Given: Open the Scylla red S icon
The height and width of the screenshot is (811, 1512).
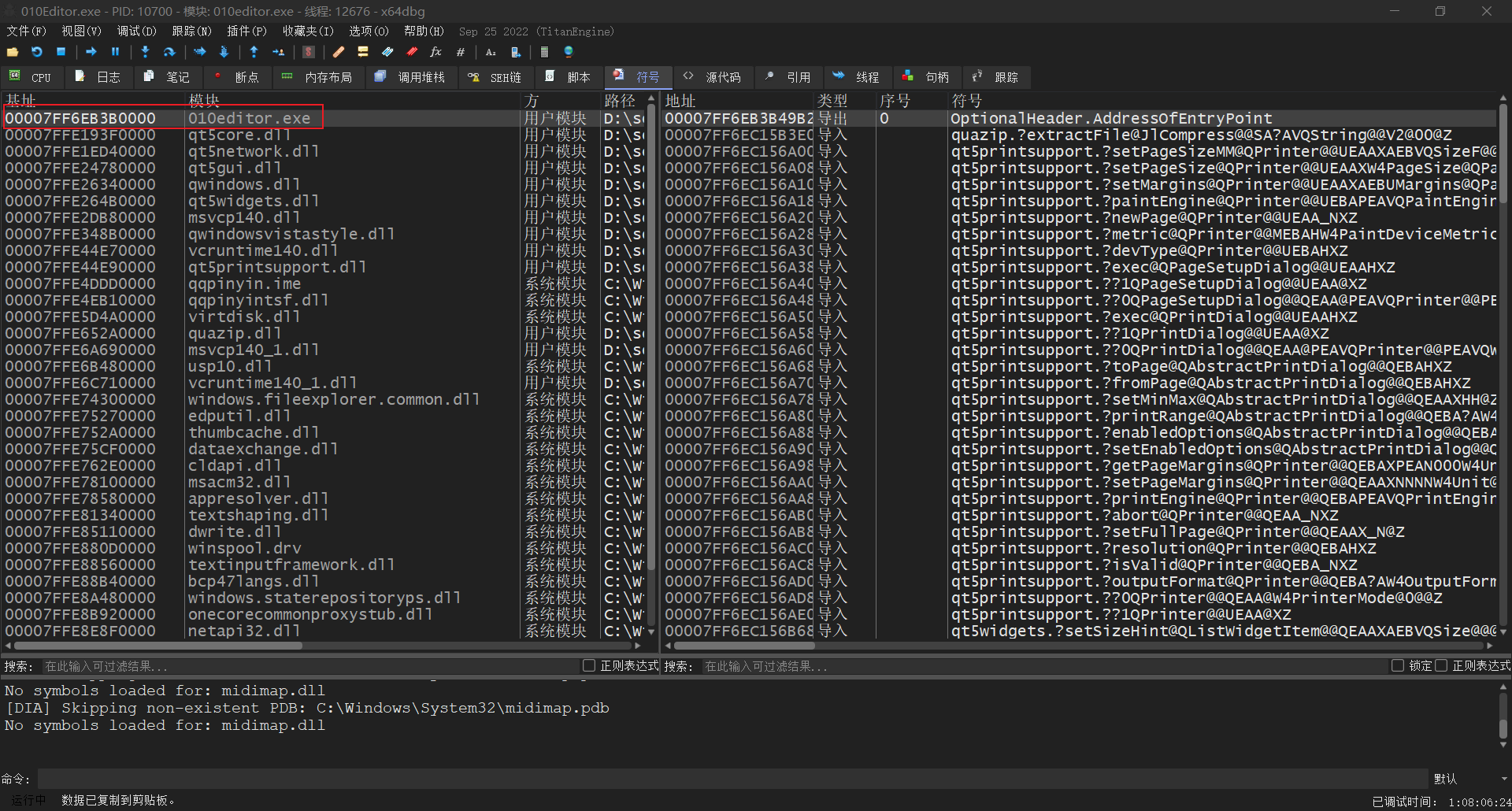Looking at the screenshot, I should [309, 52].
